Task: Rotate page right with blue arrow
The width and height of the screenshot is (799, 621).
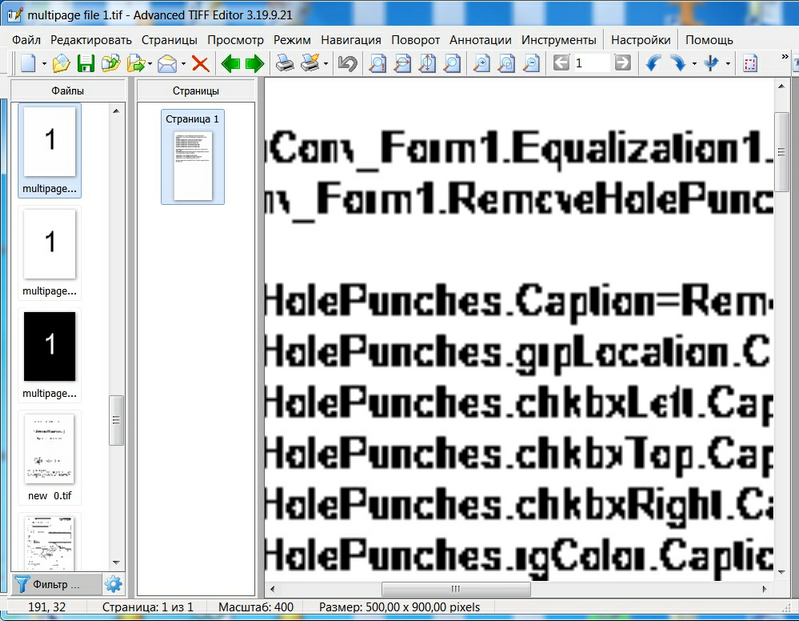Action: 678,64
